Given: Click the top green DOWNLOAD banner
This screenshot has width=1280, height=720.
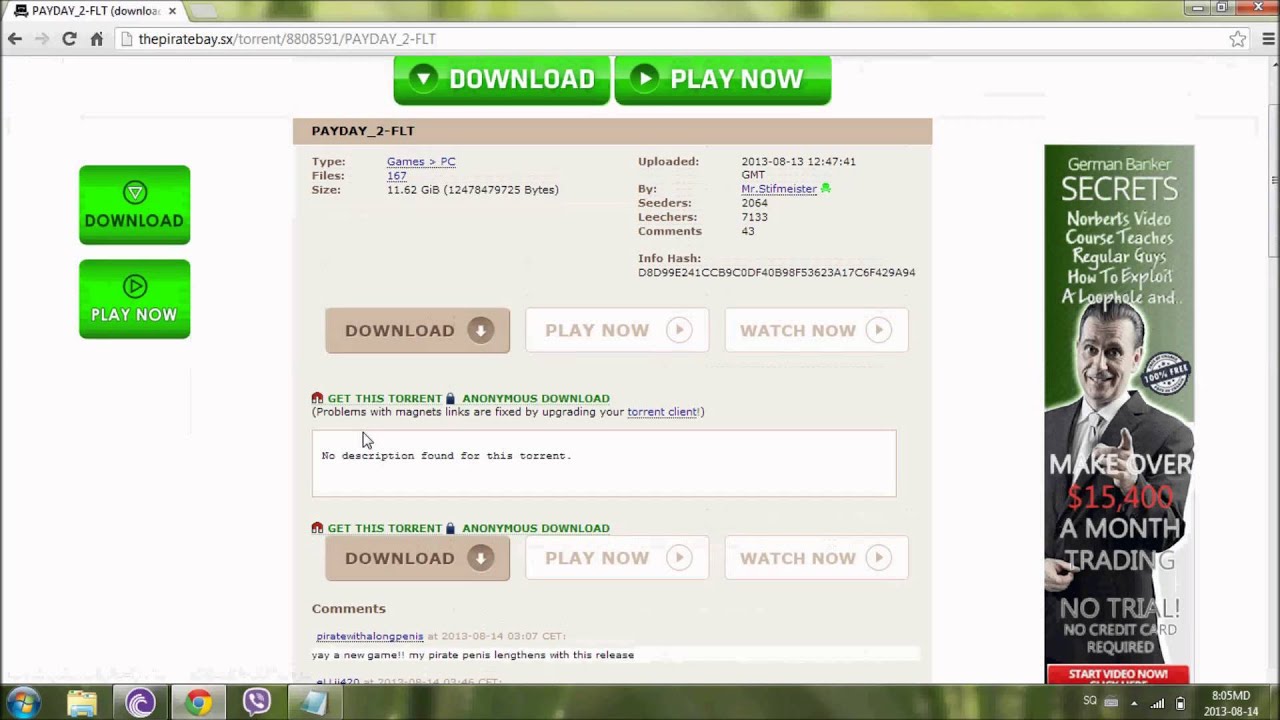Looking at the screenshot, I should 502,79.
